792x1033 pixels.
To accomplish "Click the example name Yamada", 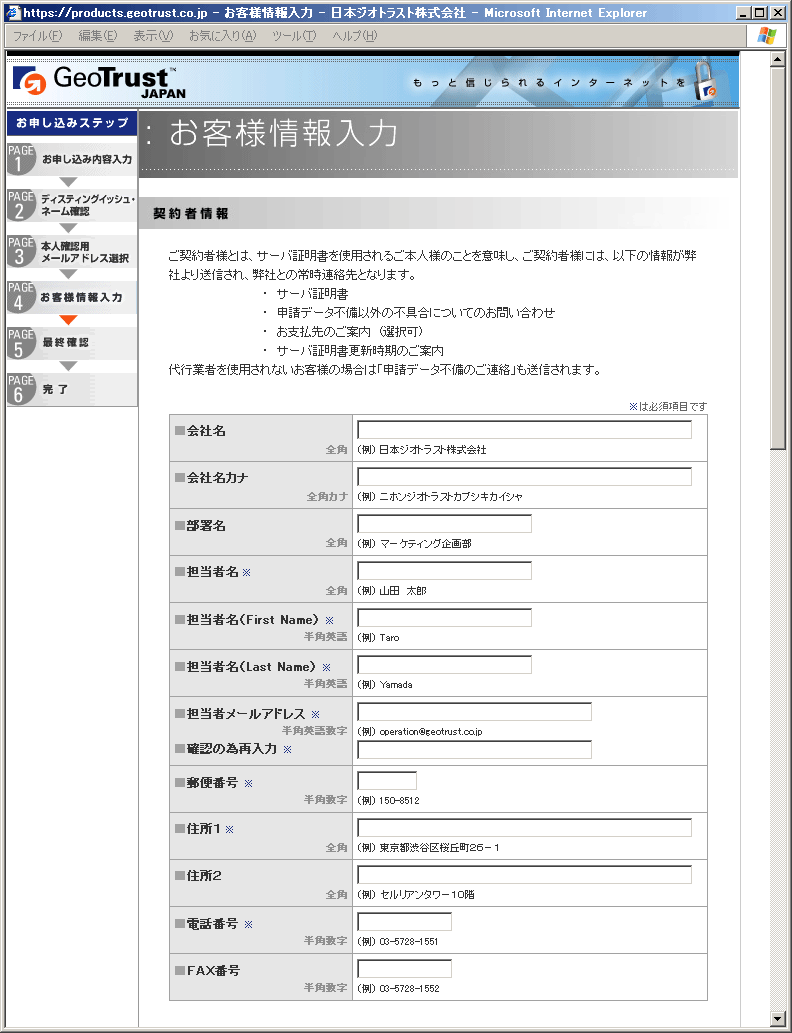I will (x=396, y=684).
